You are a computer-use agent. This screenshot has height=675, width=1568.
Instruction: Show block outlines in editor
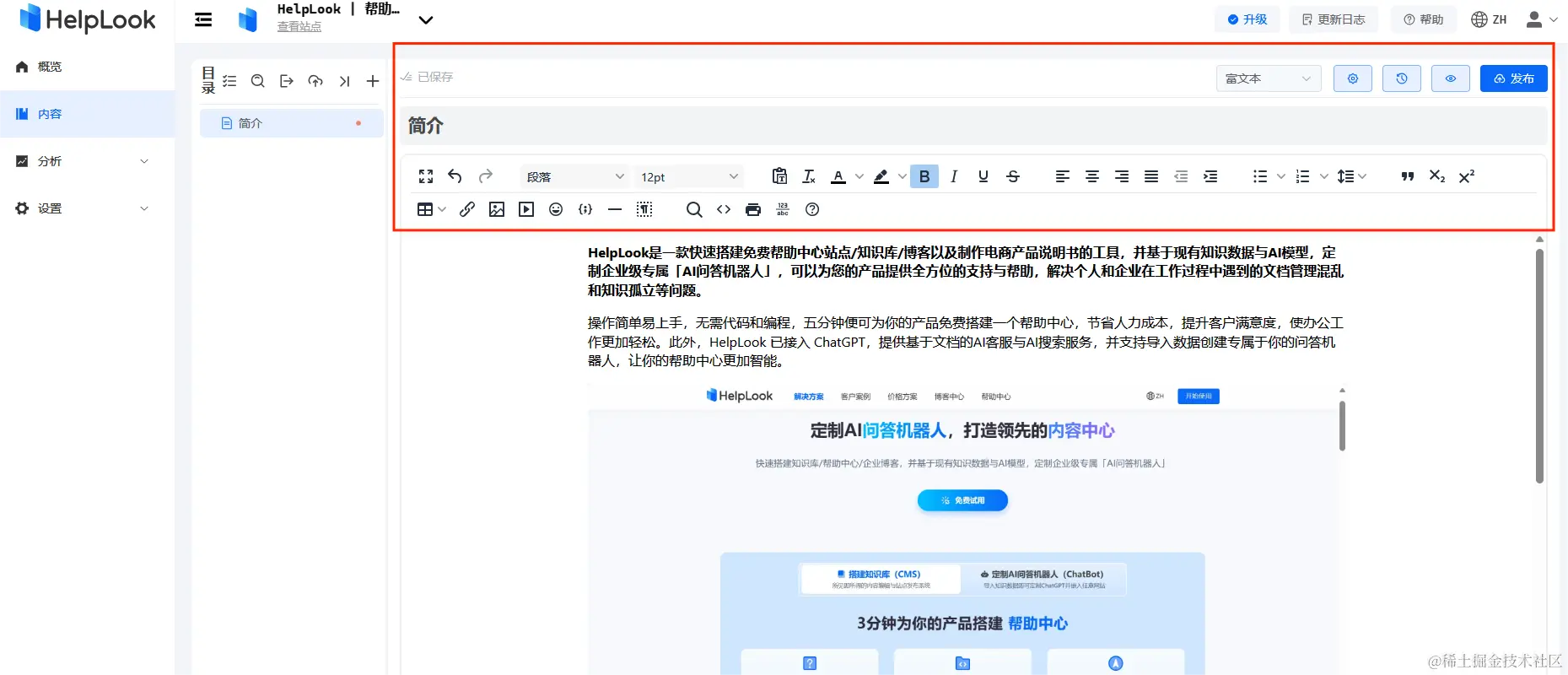pyautogui.click(x=644, y=209)
